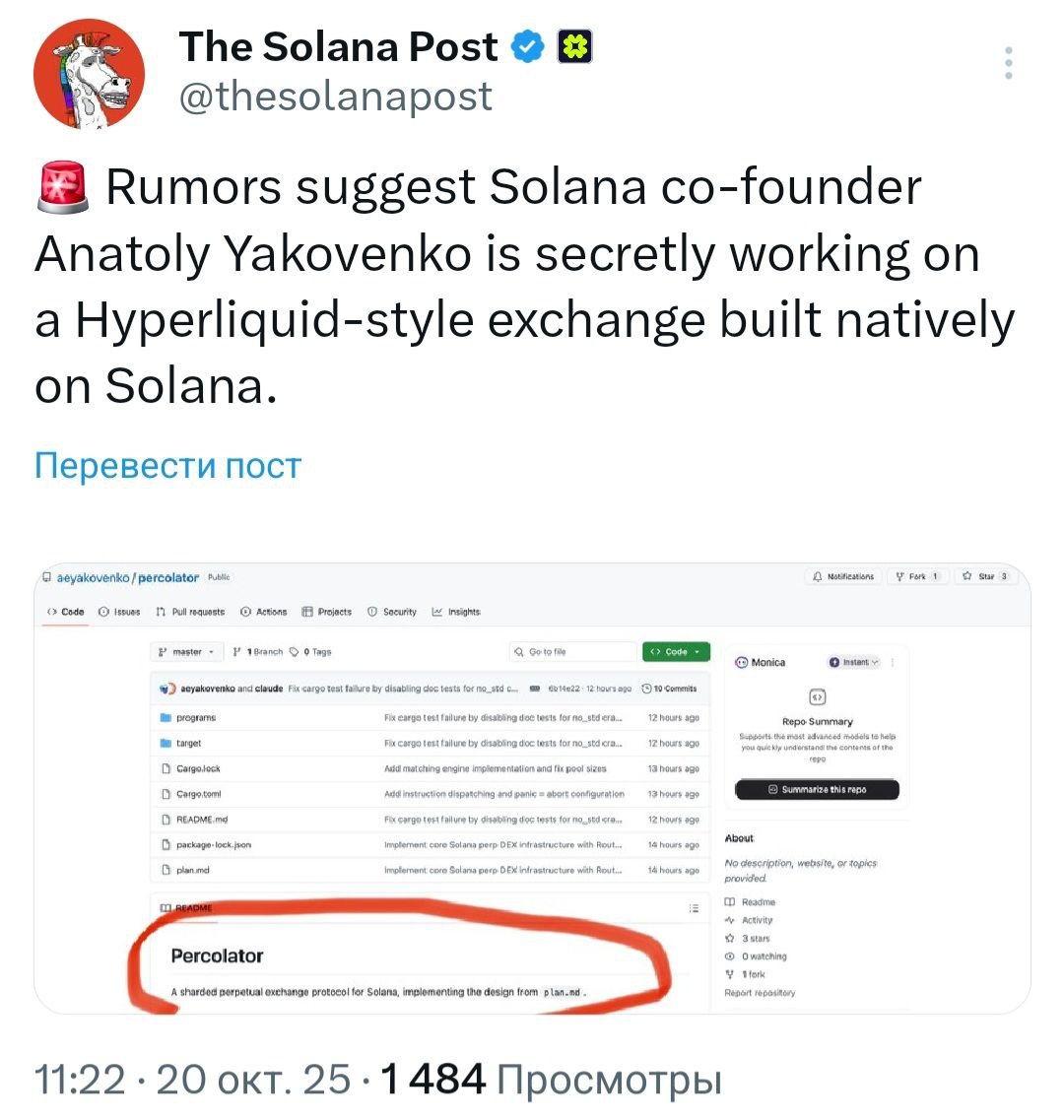Expand Monica's Instant model dropdown
The image size is (1064, 1120).
tap(853, 663)
